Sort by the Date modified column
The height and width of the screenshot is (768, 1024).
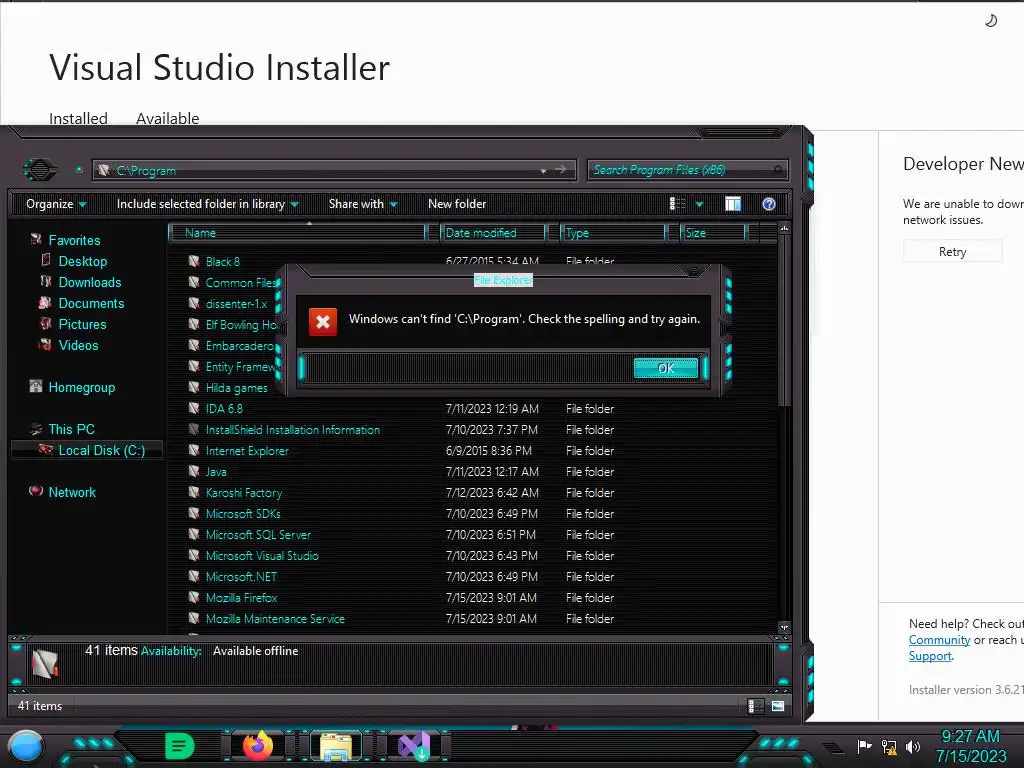(494, 232)
